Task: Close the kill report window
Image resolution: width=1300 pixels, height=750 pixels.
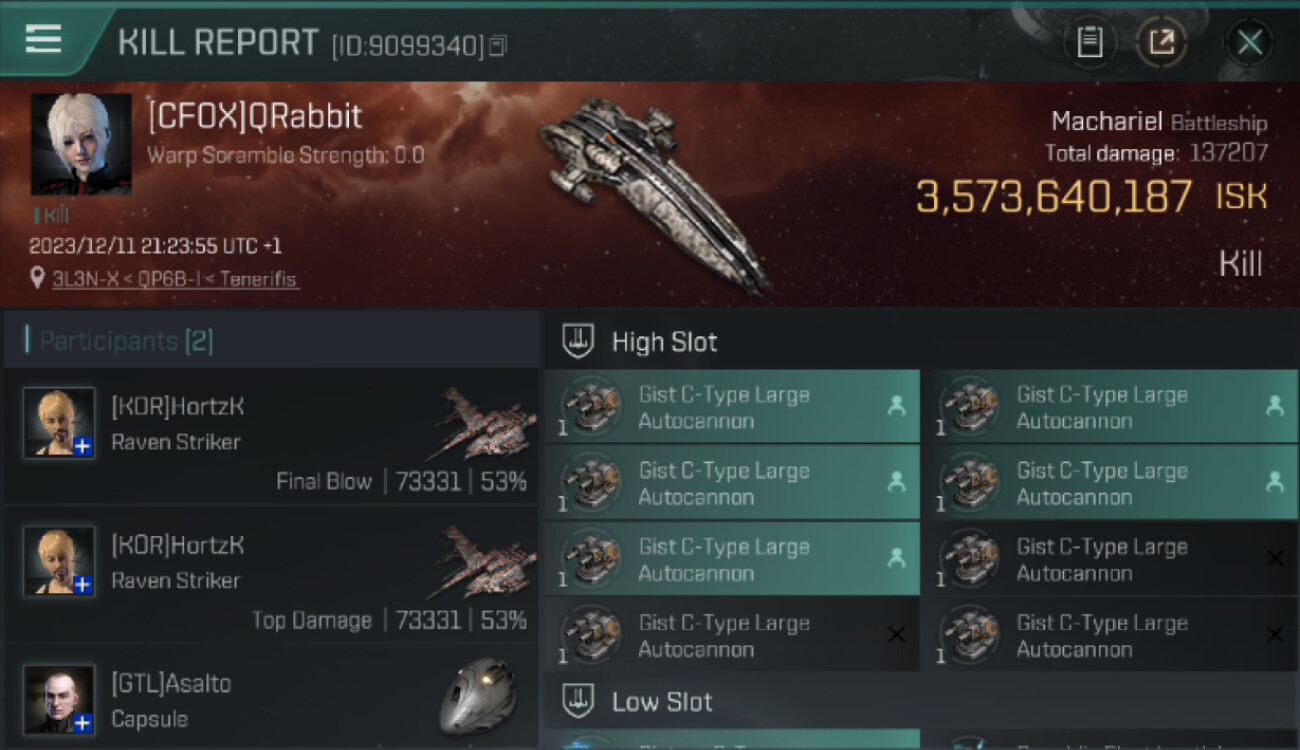Action: click(x=1249, y=42)
